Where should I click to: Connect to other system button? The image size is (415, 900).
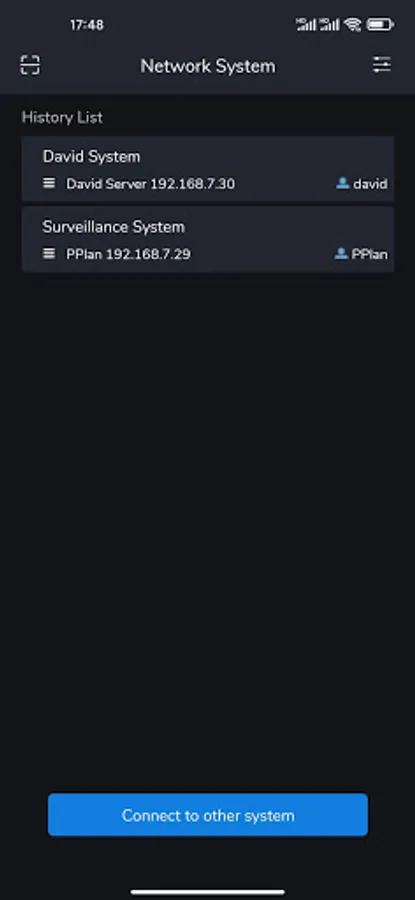pyautogui.click(x=208, y=814)
